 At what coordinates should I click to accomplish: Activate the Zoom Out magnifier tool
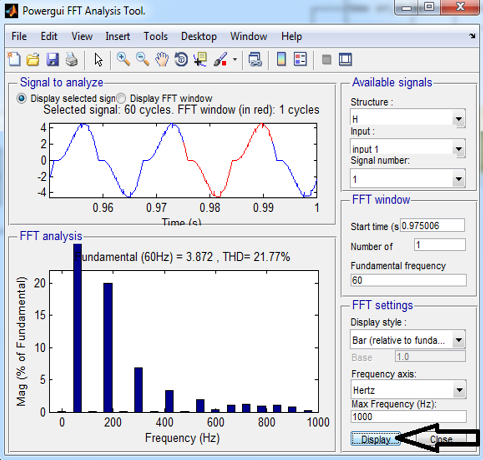pos(143,60)
